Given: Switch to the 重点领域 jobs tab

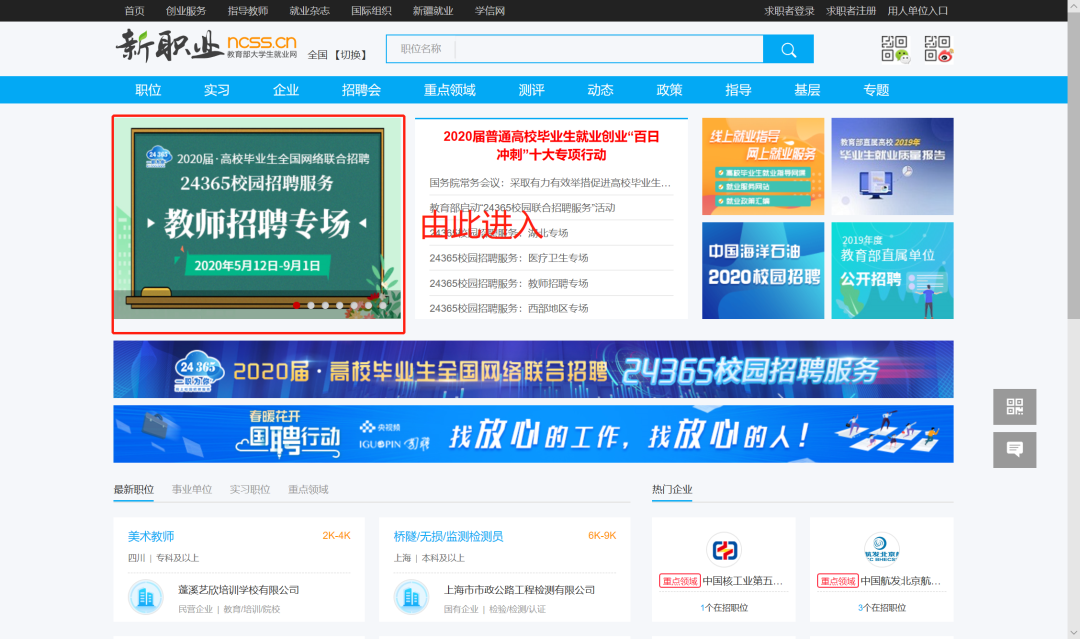Looking at the screenshot, I should (x=309, y=490).
